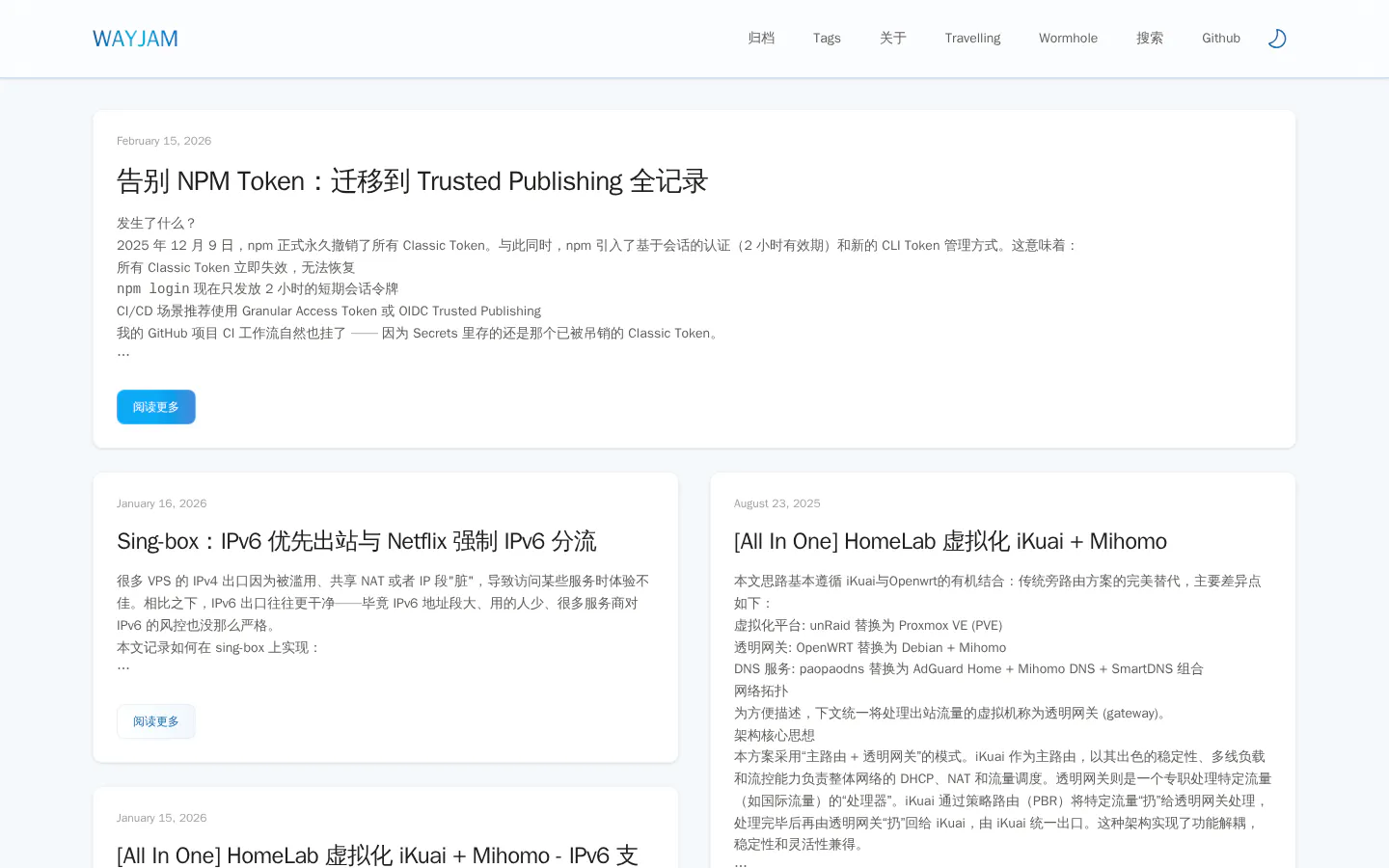Open the 搜索 search page
Viewport: 1389px width, 868px height.
[1150, 39]
